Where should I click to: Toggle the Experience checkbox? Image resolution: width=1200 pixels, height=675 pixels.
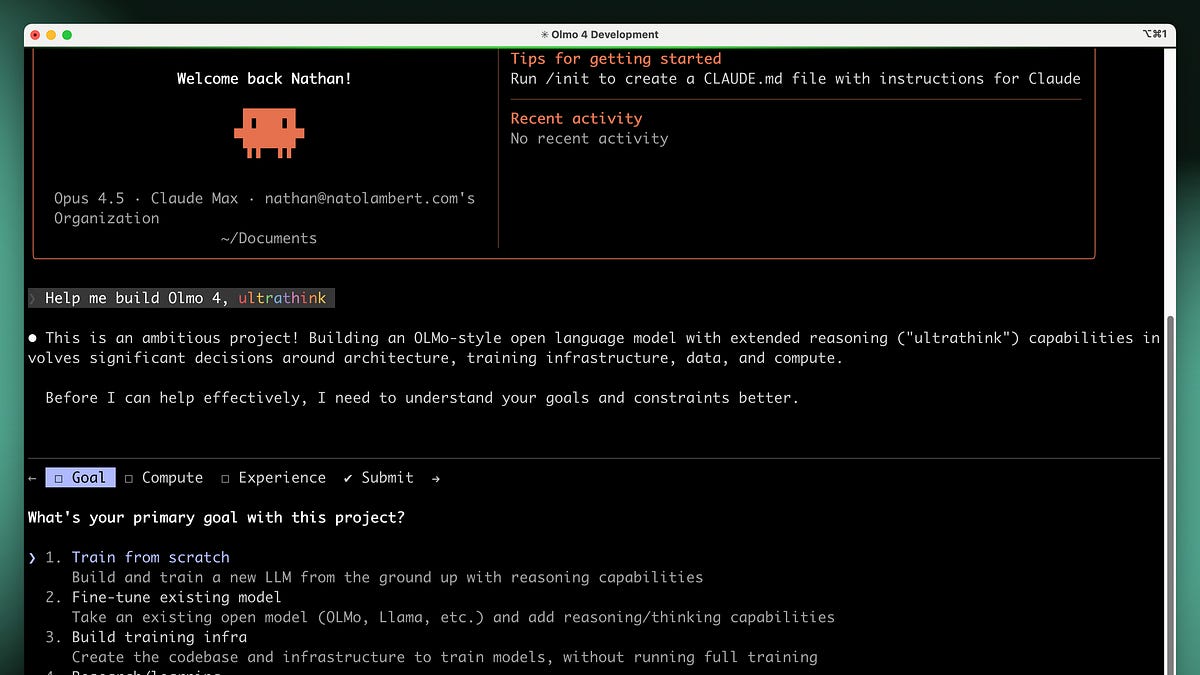(225, 478)
